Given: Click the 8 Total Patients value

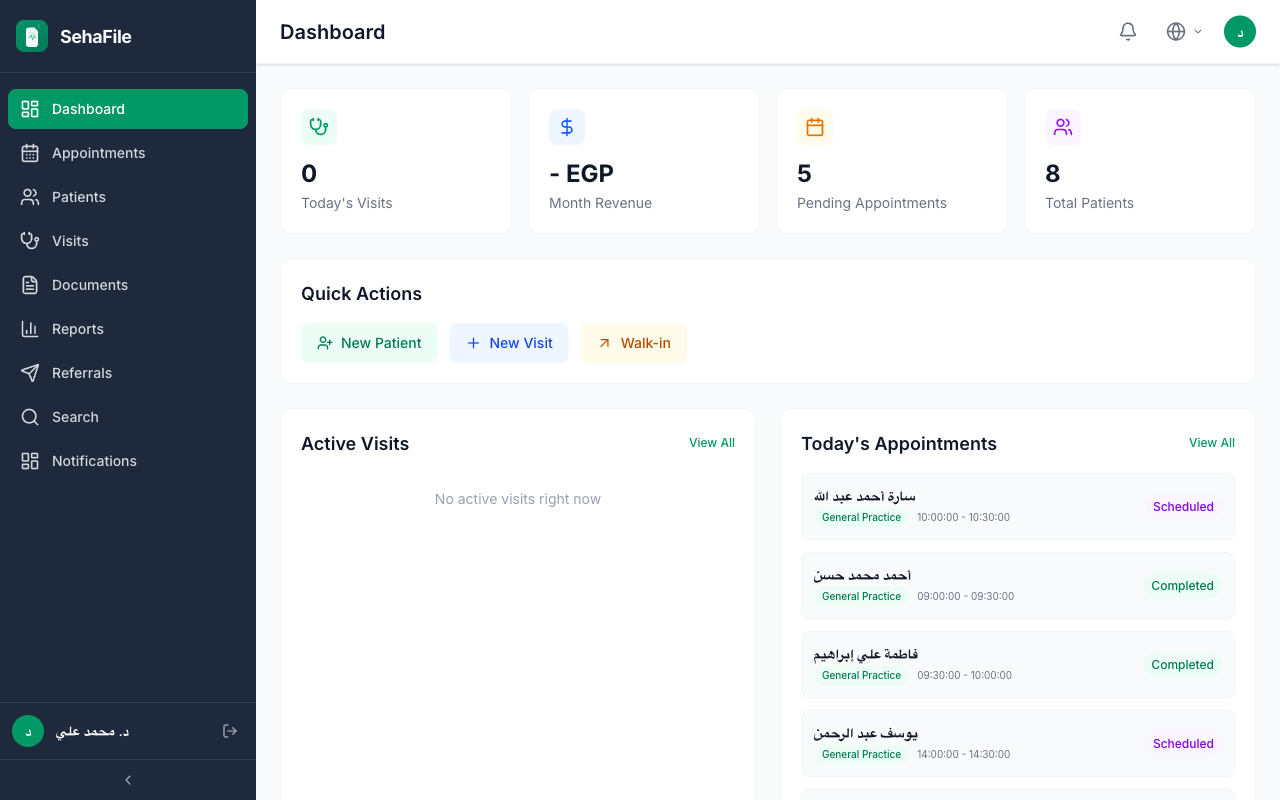Looking at the screenshot, I should 1052,174.
